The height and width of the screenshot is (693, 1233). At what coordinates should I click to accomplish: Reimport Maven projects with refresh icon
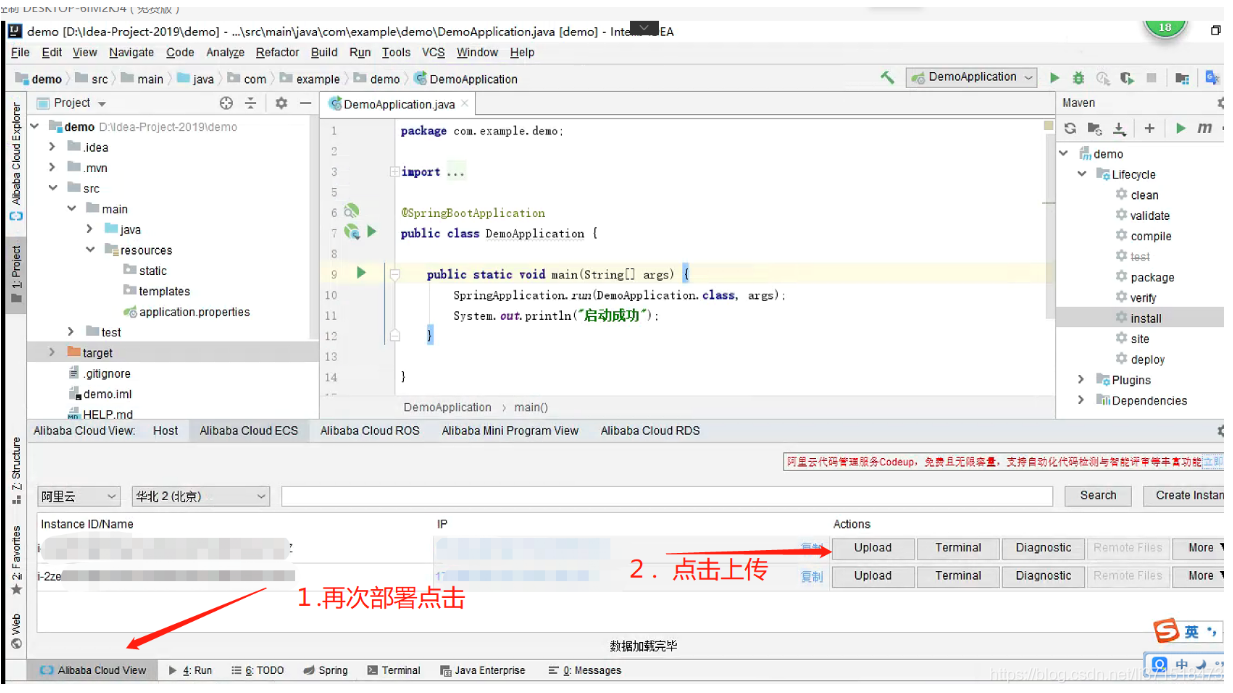[x=1070, y=128]
